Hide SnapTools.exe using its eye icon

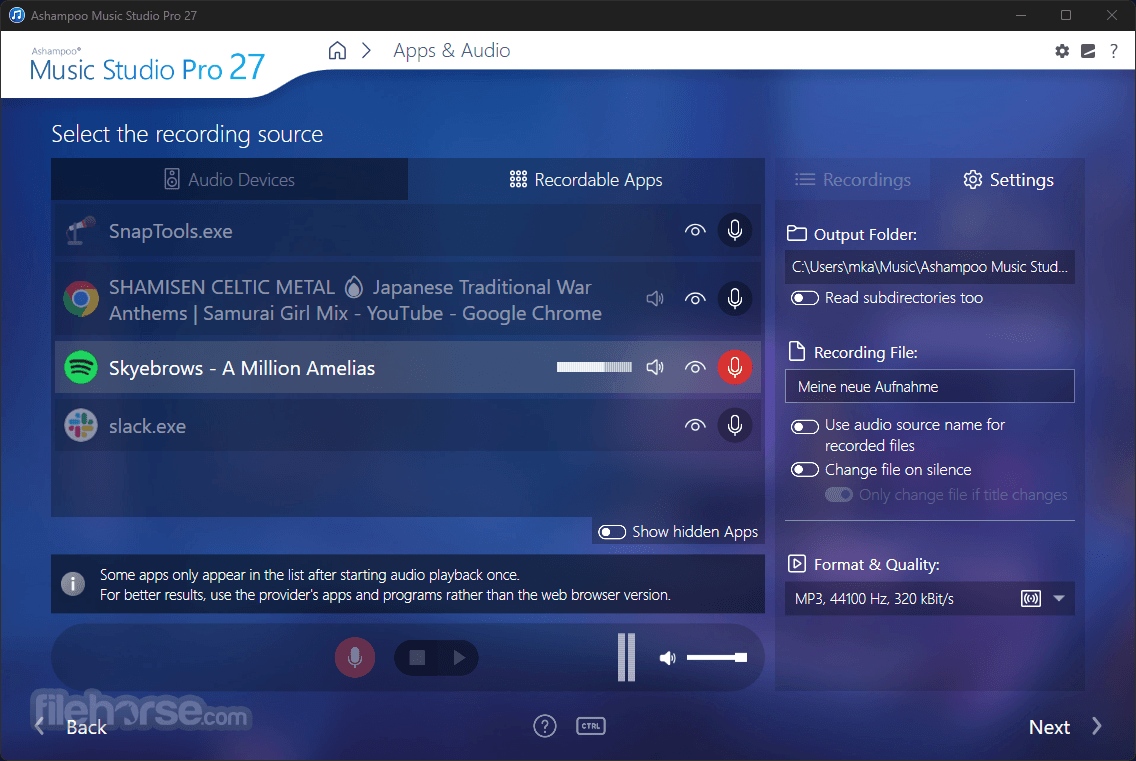click(x=695, y=230)
